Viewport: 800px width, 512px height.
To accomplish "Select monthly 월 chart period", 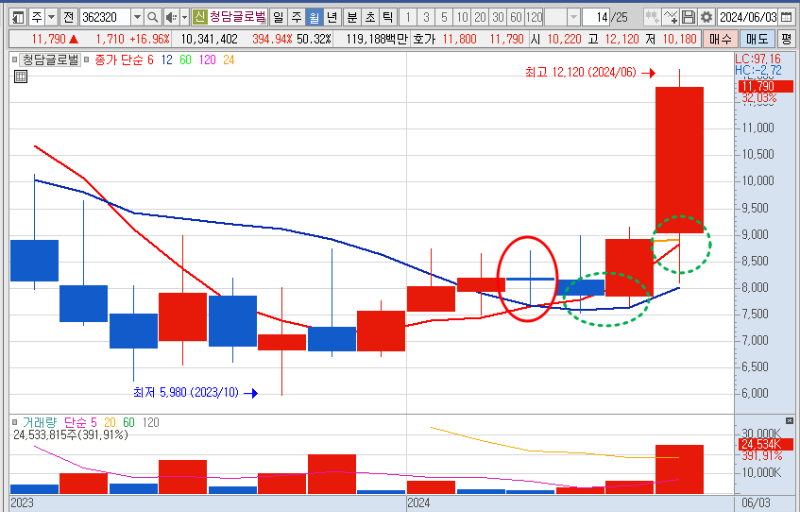I will click(x=314, y=17).
